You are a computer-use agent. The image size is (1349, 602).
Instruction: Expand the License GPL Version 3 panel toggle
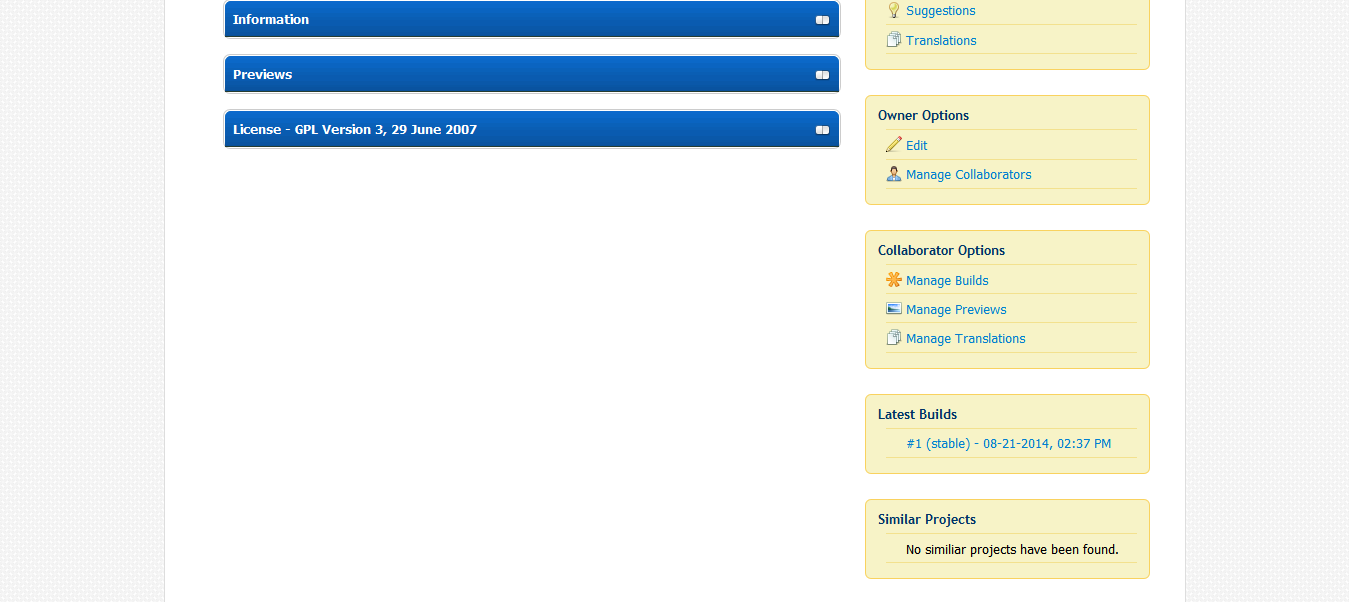pos(822,130)
